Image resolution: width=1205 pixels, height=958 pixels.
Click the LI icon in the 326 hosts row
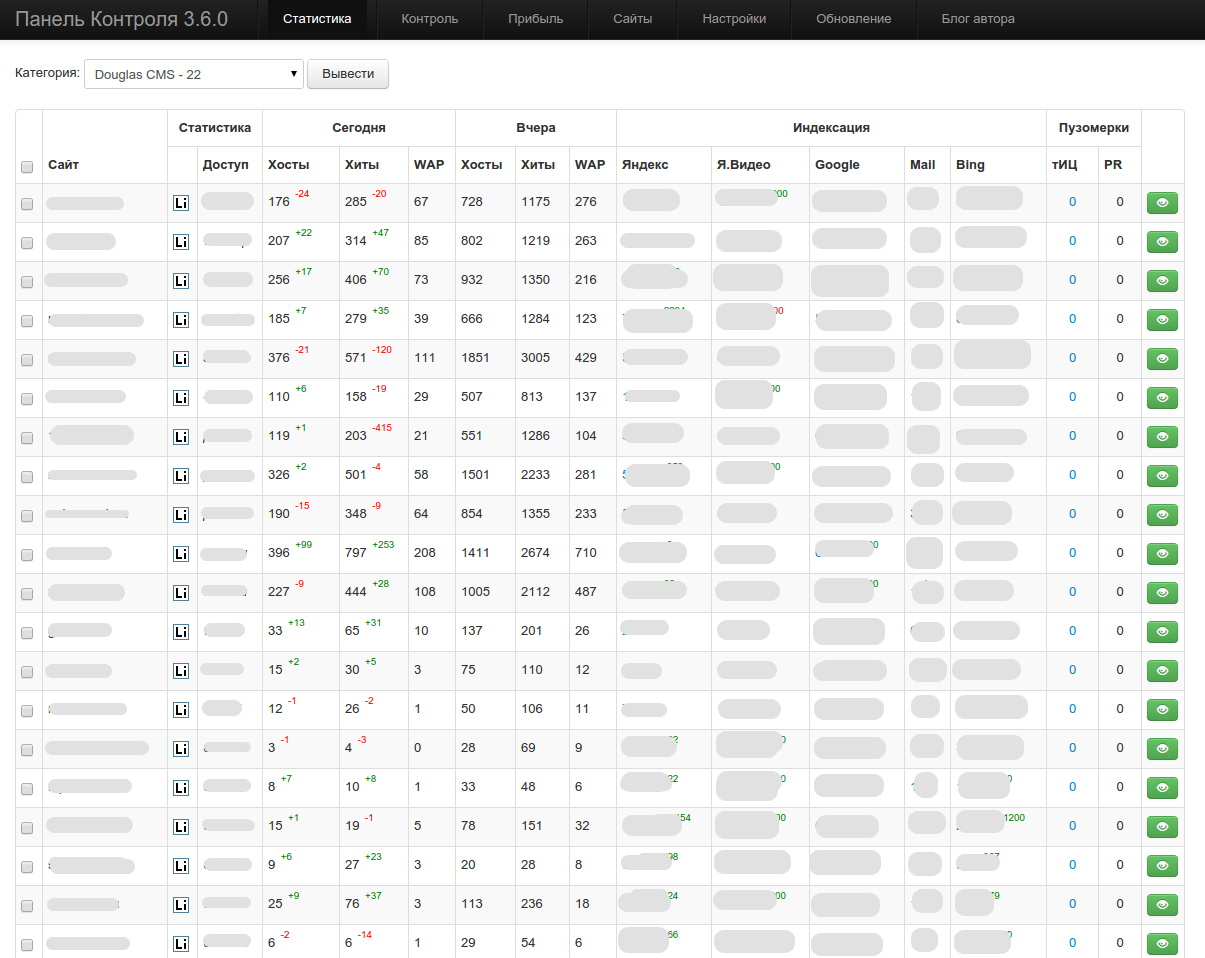click(181, 475)
